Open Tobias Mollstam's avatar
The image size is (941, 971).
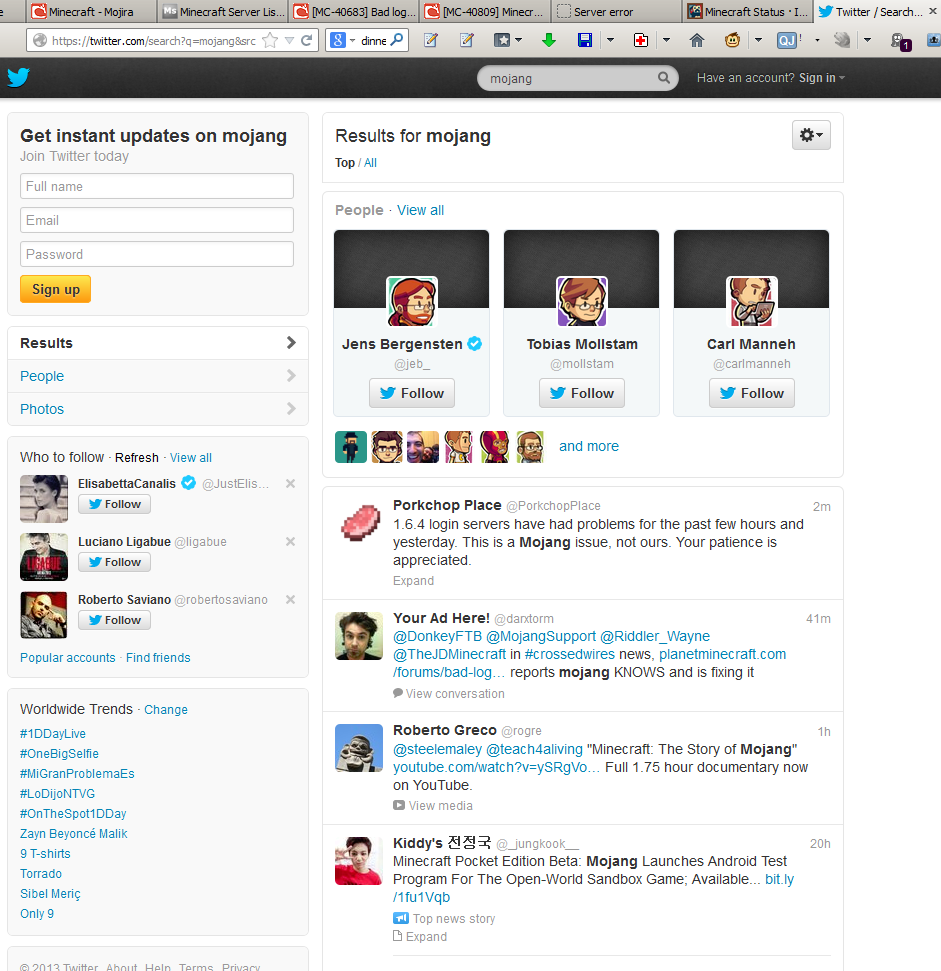(x=582, y=302)
